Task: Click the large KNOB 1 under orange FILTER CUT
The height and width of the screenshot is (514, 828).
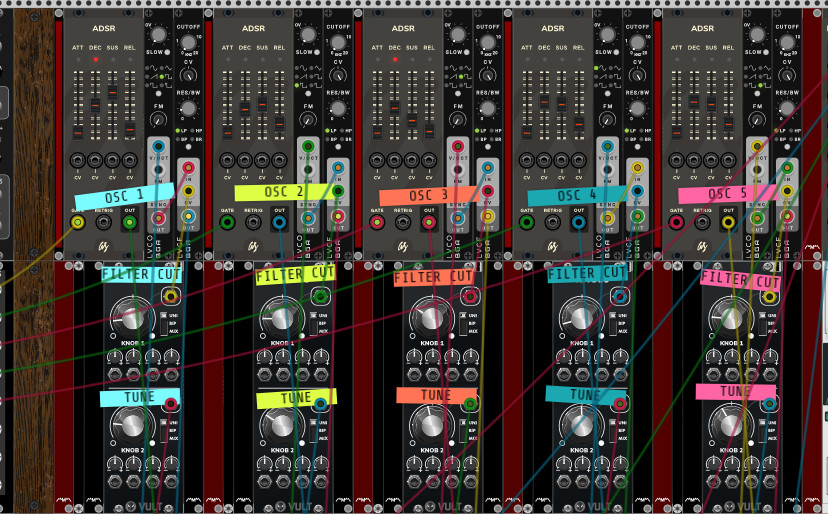Action: (431, 317)
